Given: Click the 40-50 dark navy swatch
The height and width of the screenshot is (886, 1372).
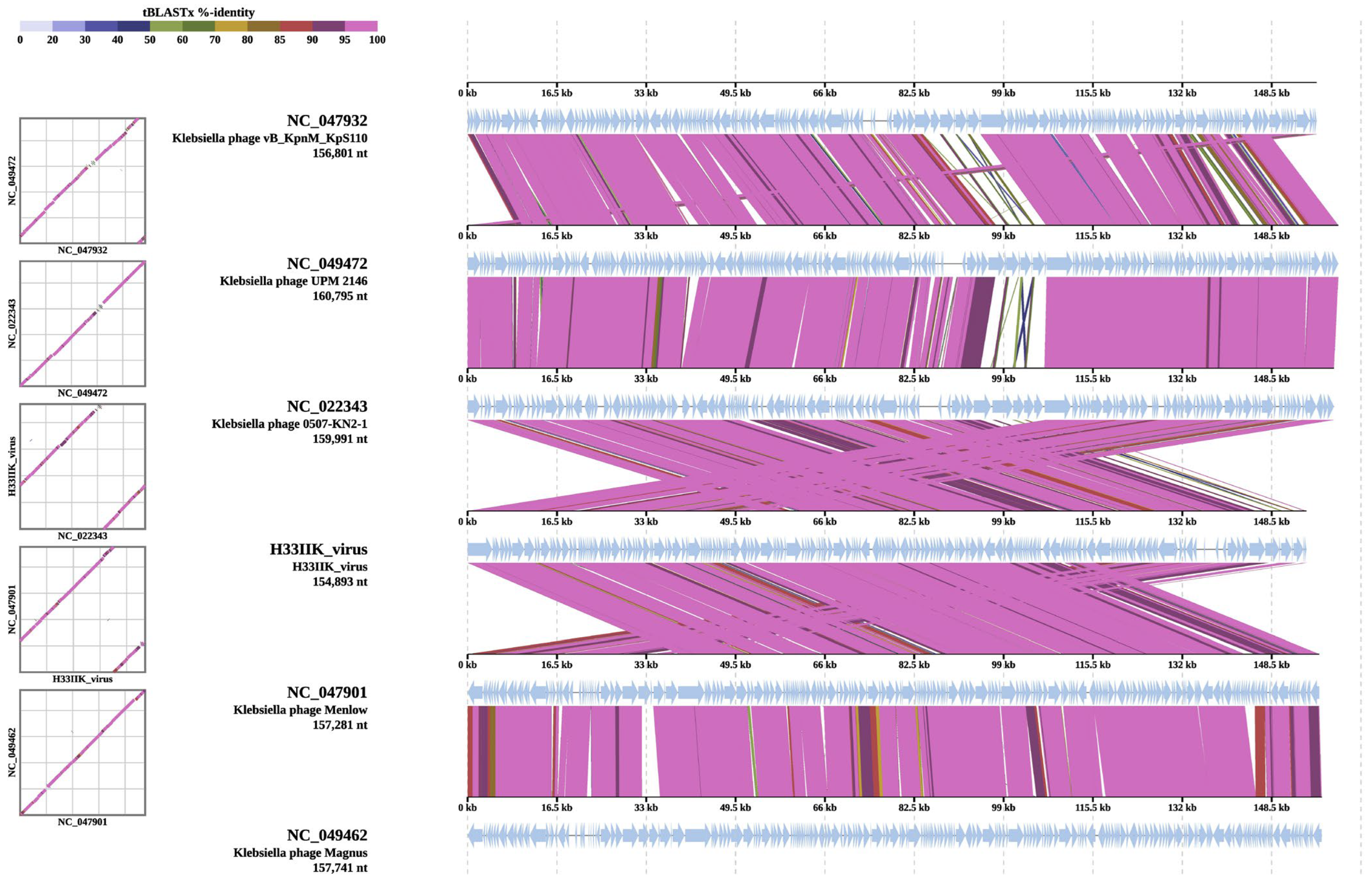Looking at the screenshot, I should coord(134,26).
